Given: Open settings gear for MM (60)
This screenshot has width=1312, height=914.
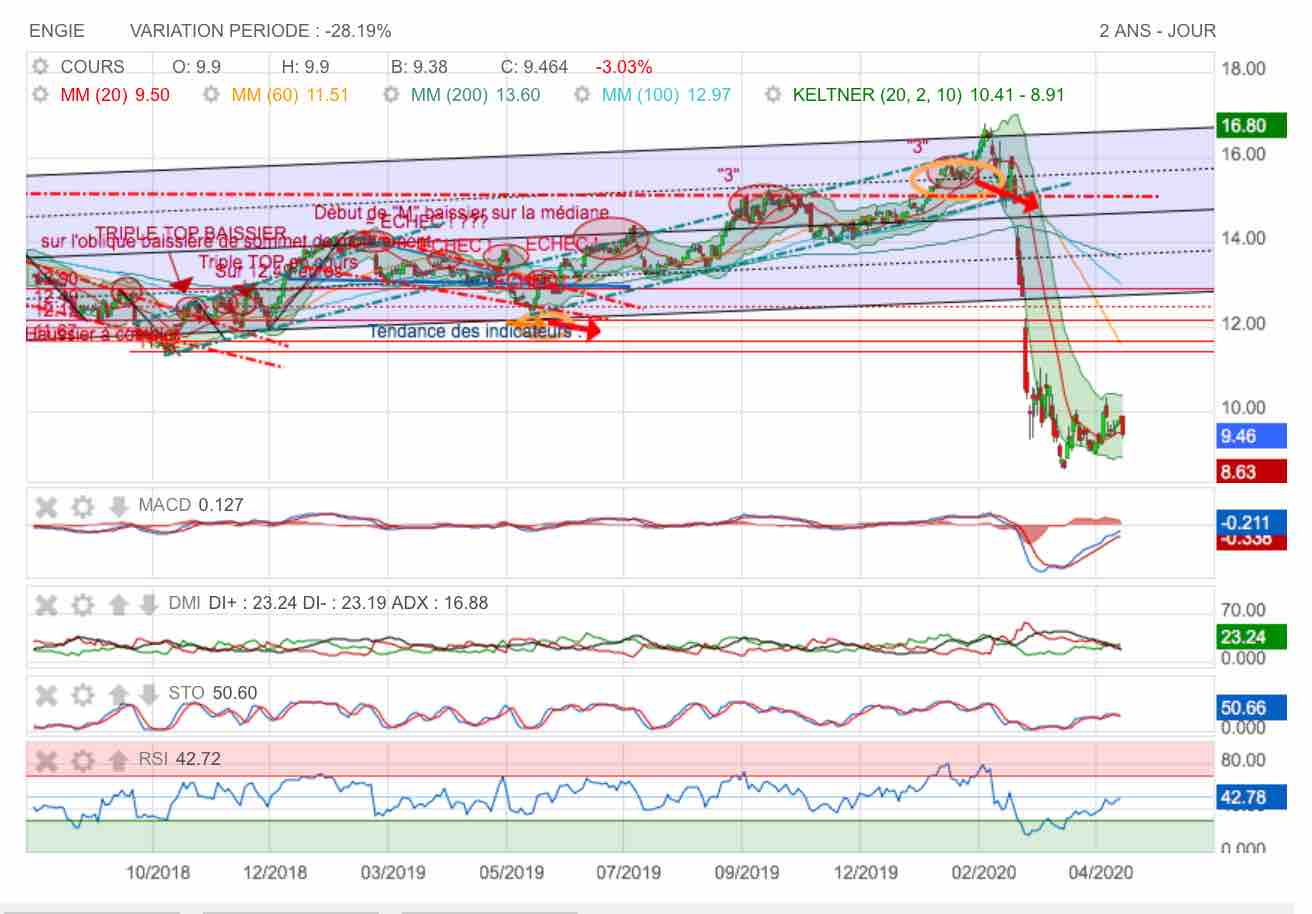Looking at the screenshot, I should pyautogui.click(x=211, y=95).
